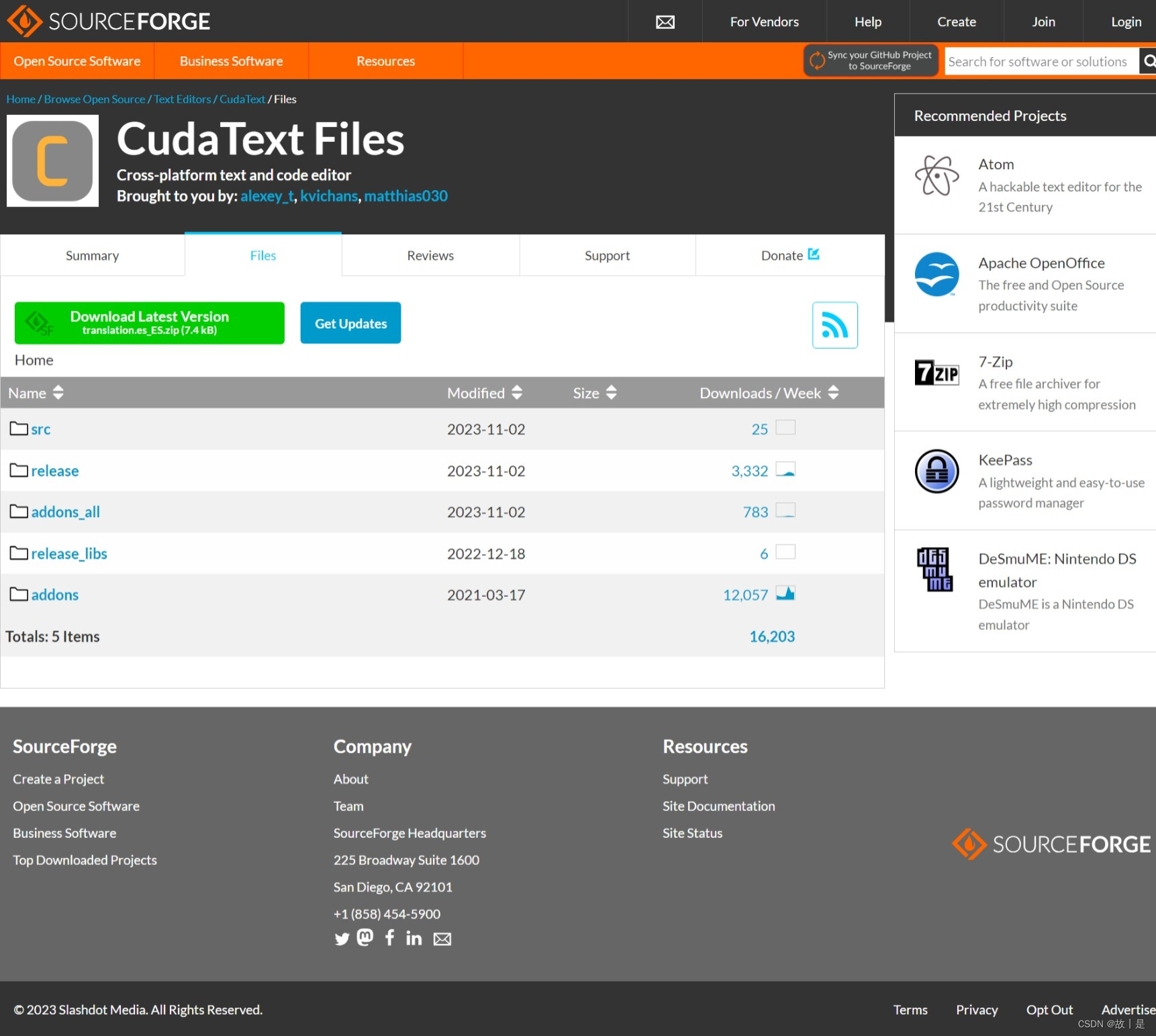This screenshot has height=1036, width=1156.
Task: Switch to the Files tab
Action: 263,255
